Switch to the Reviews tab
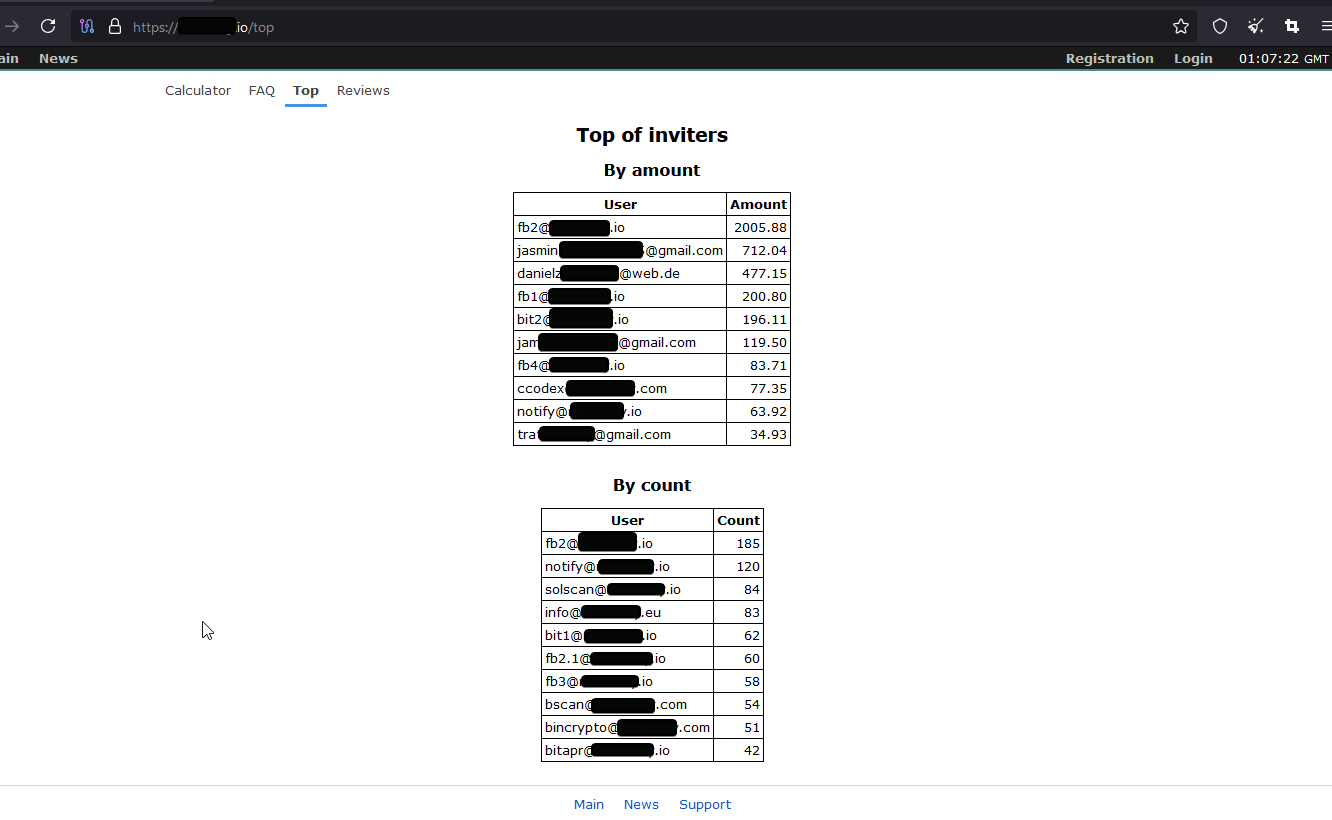 click(363, 90)
